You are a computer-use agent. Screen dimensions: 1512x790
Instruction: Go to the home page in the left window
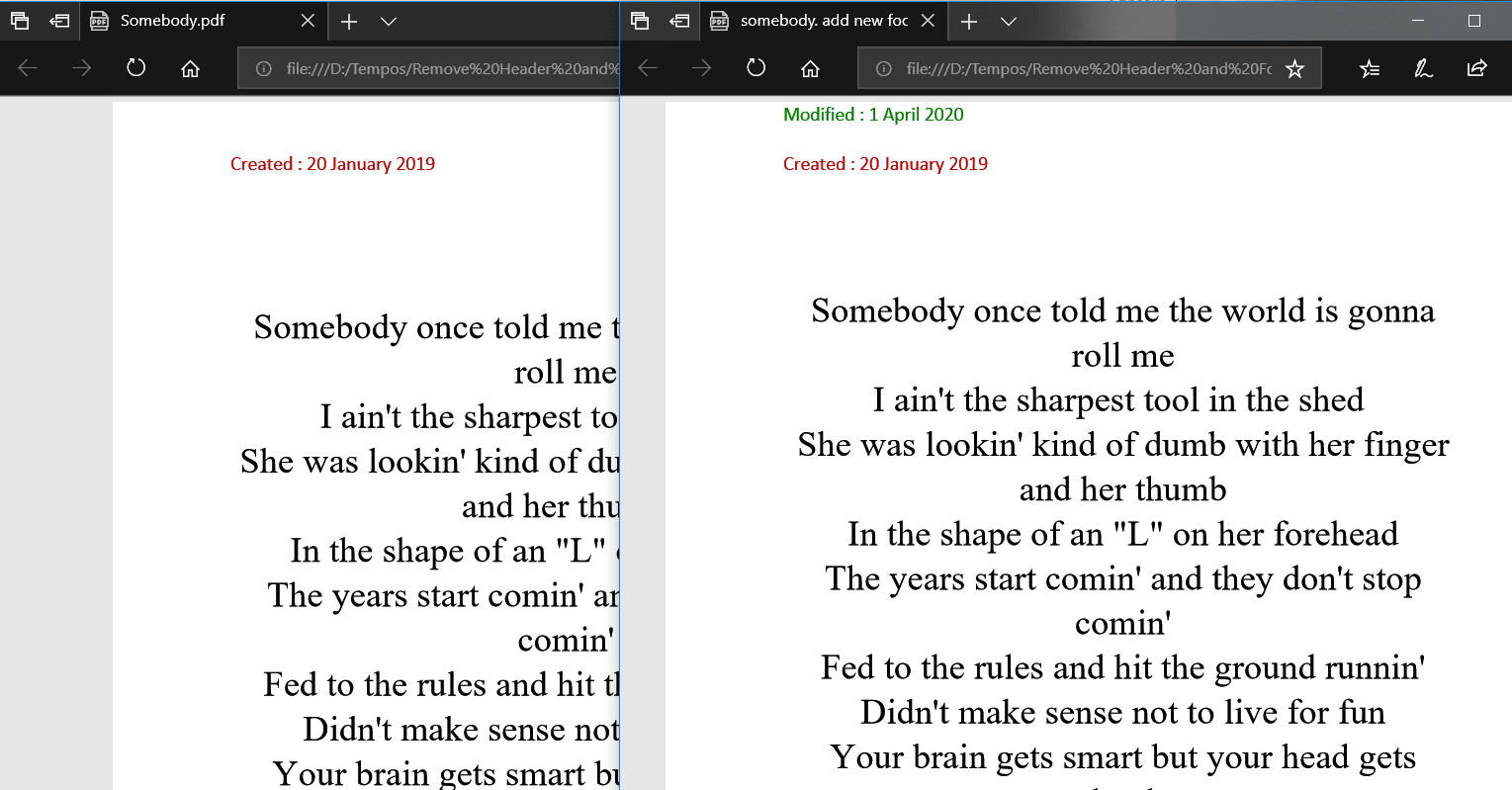click(x=190, y=67)
